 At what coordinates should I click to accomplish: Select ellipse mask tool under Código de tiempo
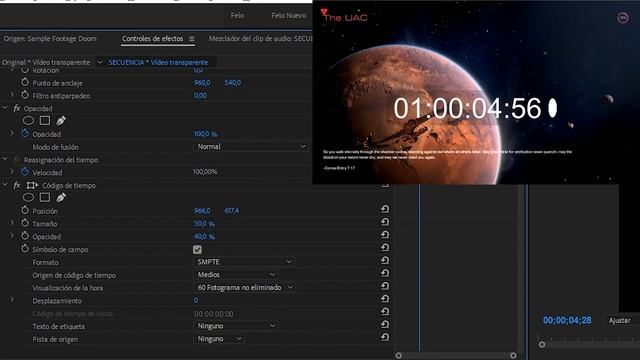click(28, 198)
